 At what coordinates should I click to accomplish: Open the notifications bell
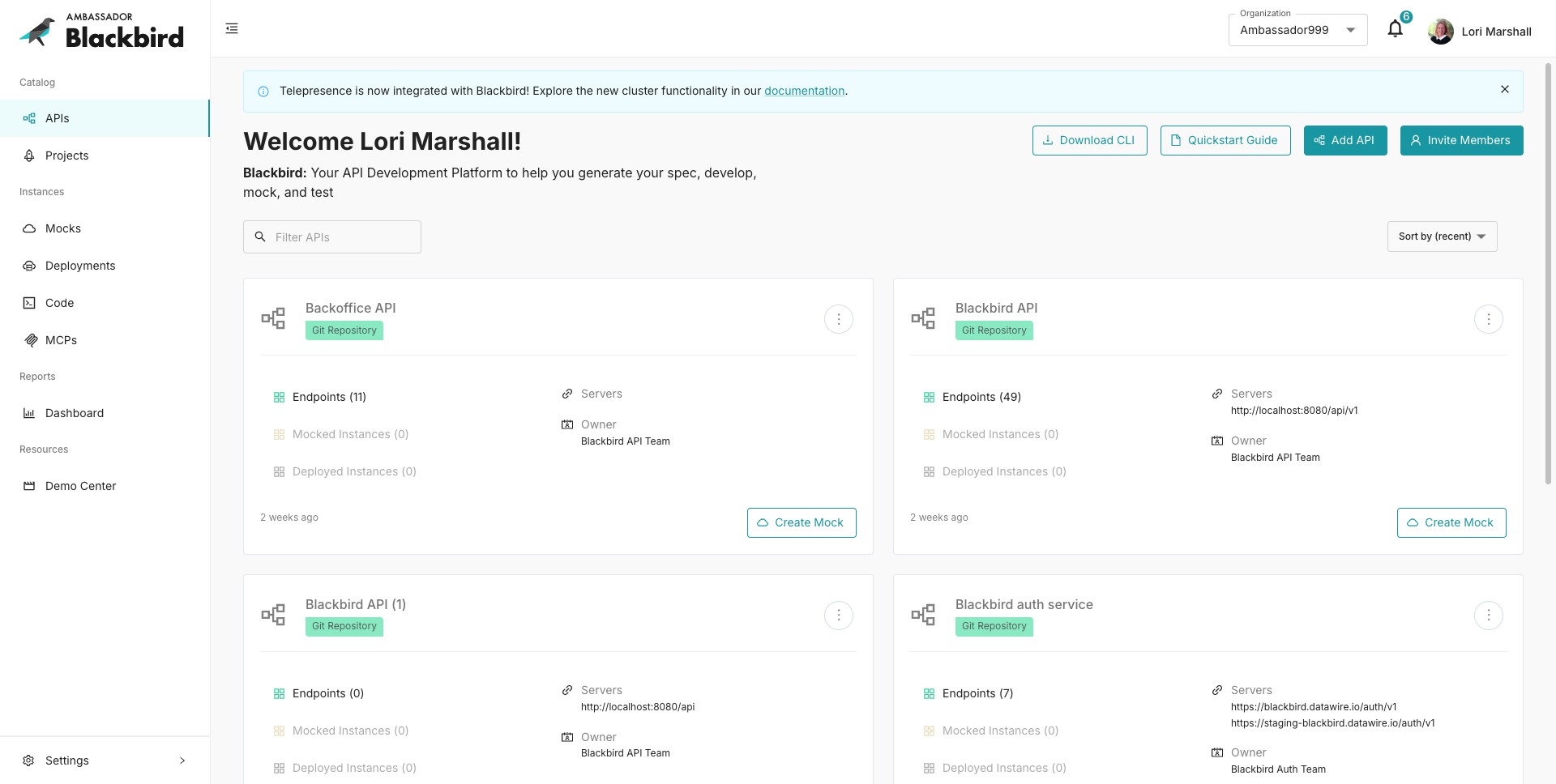(1395, 29)
